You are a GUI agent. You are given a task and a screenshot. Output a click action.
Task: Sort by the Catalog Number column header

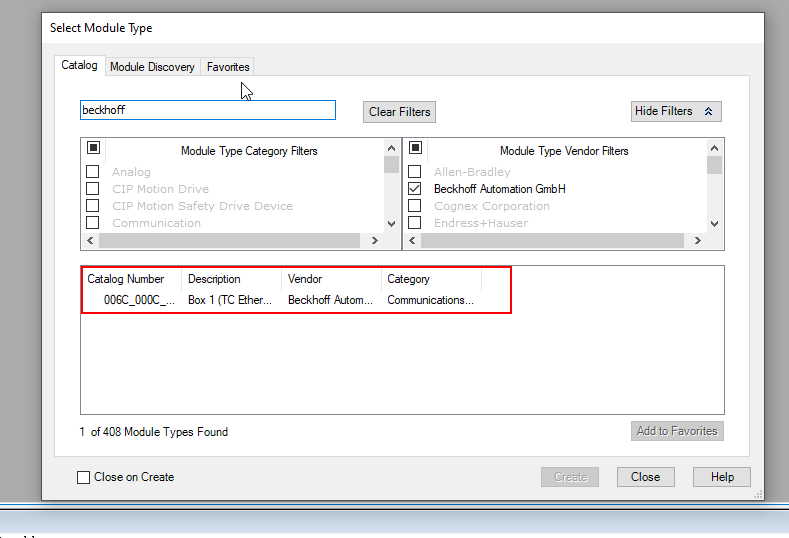(x=131, y=279)
